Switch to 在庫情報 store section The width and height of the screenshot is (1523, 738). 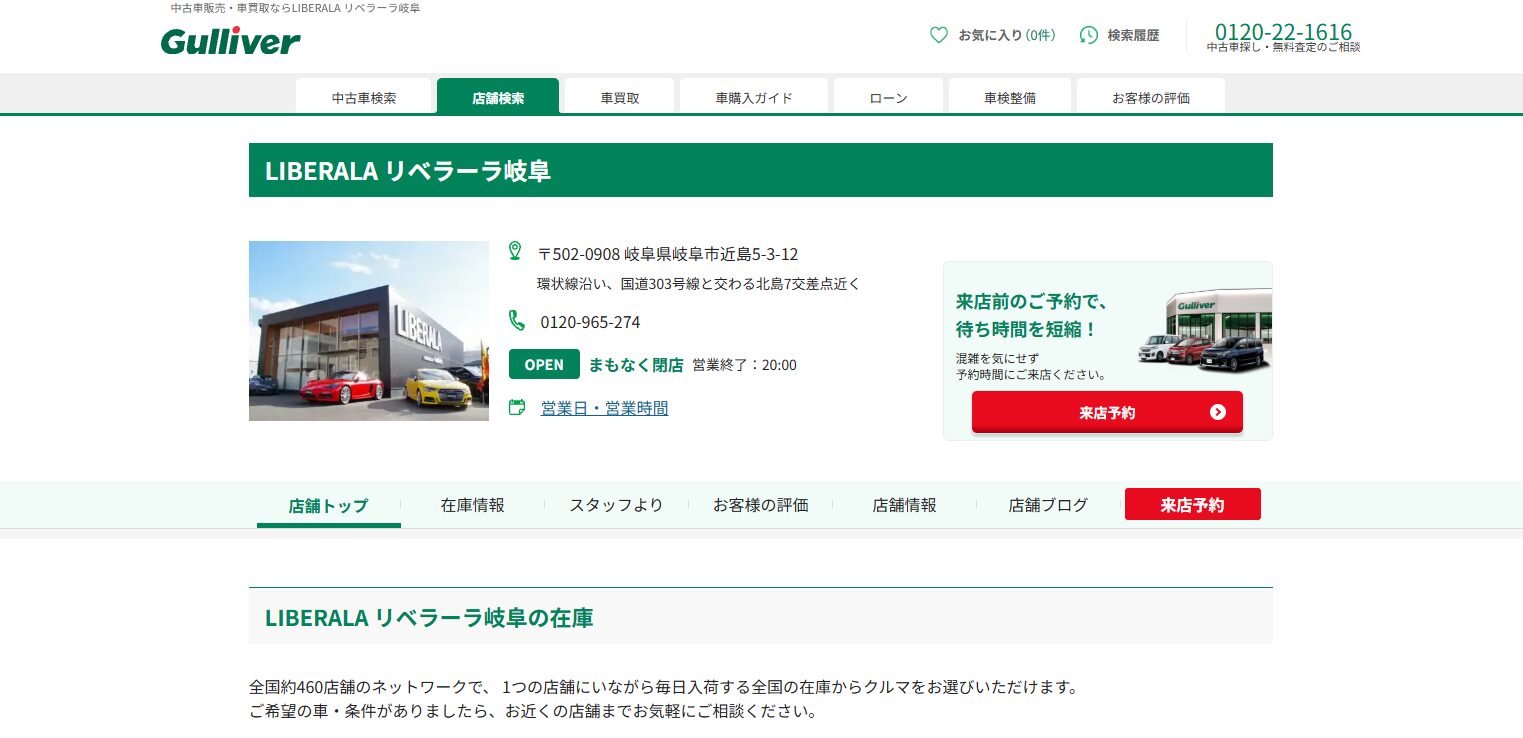pos(472,505)
